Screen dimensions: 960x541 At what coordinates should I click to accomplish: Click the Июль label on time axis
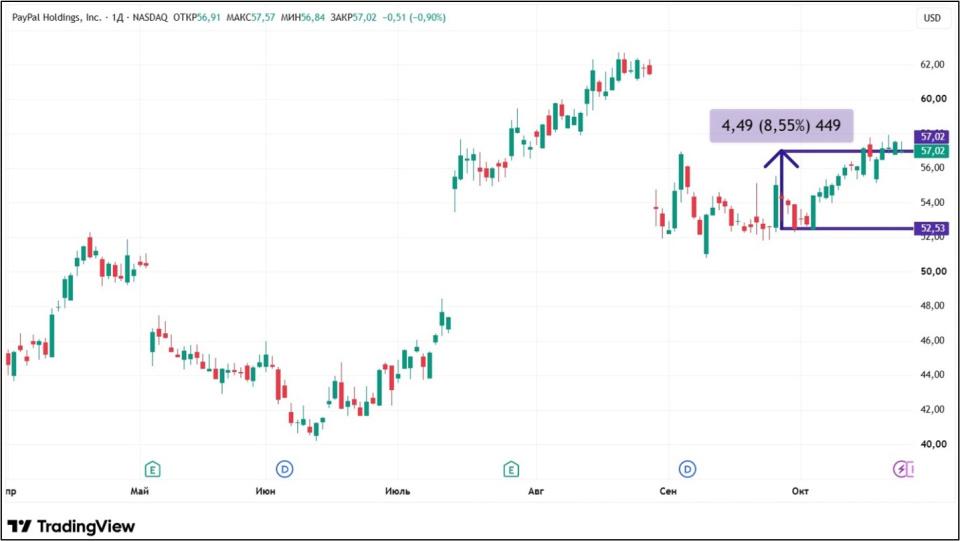coord(397,491)
